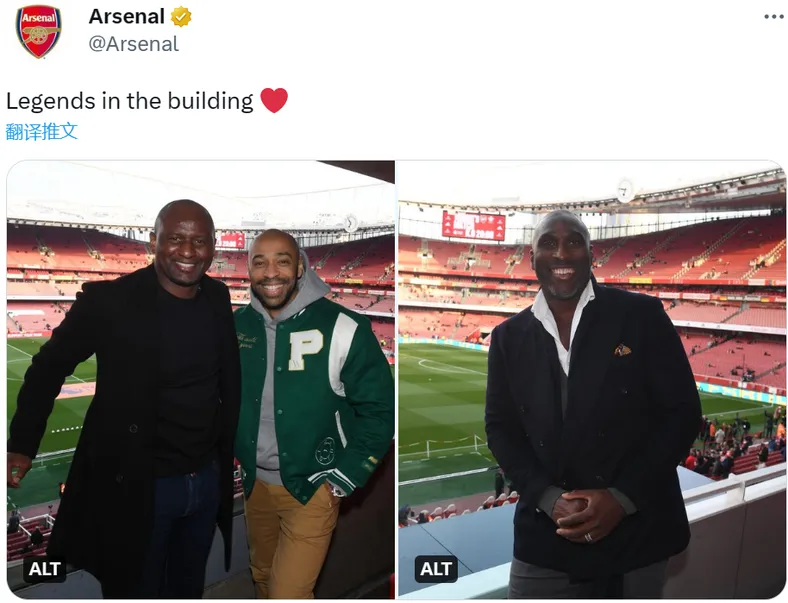Select the "Legends in the building" tweet text
The height and width of the screenshot is (603, 788).
point(130,101)
